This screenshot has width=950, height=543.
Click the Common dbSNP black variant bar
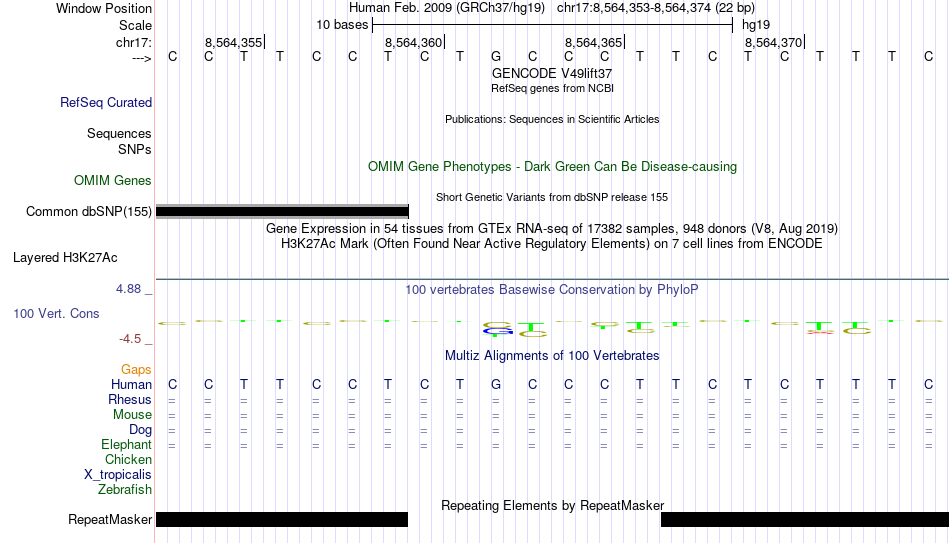pyautogui.click(x=282, y=212)
